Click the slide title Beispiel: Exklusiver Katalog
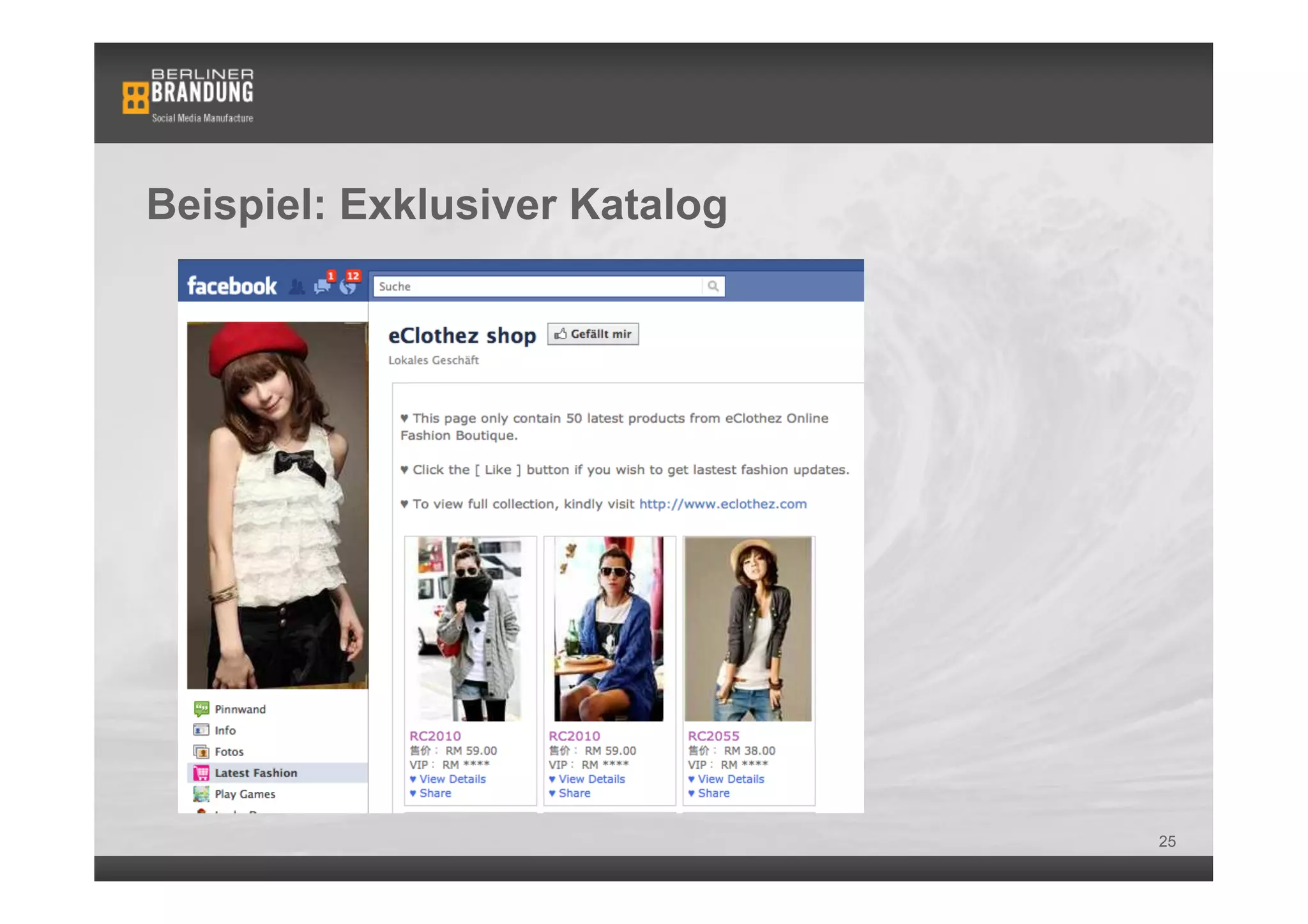 click(437, 205)
